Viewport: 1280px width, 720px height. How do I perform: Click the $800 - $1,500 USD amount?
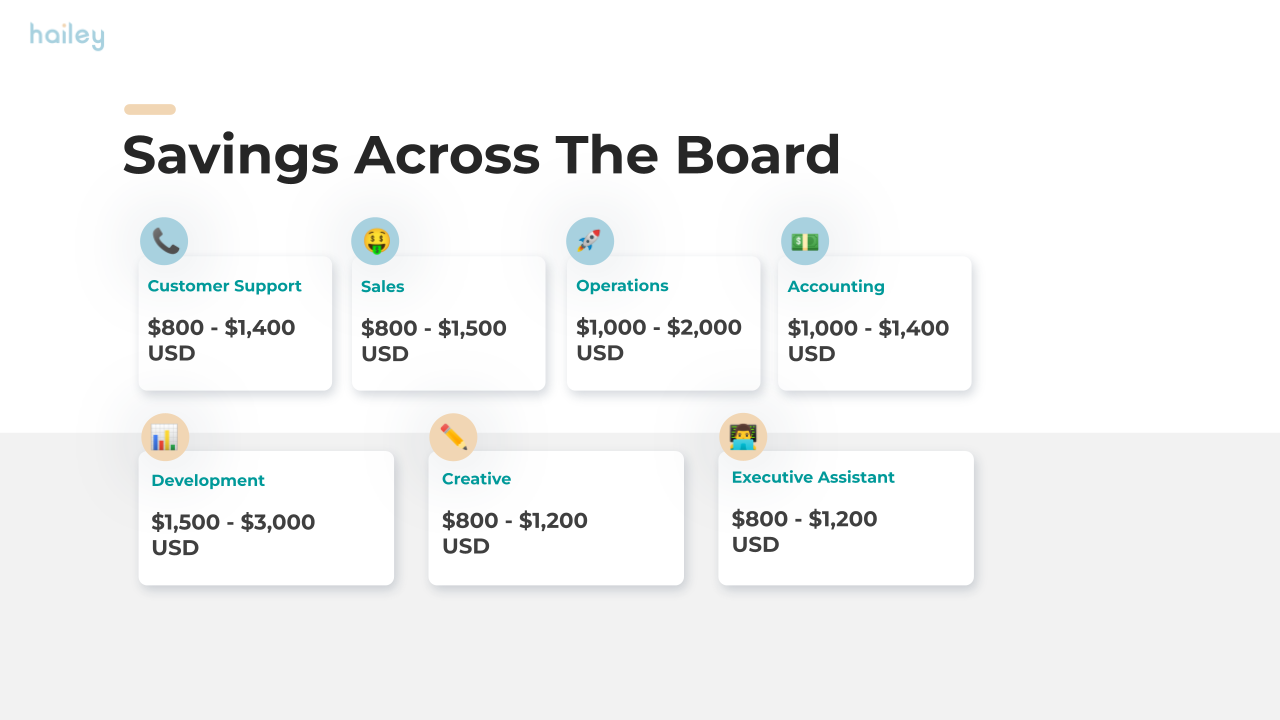coord(434,341)
